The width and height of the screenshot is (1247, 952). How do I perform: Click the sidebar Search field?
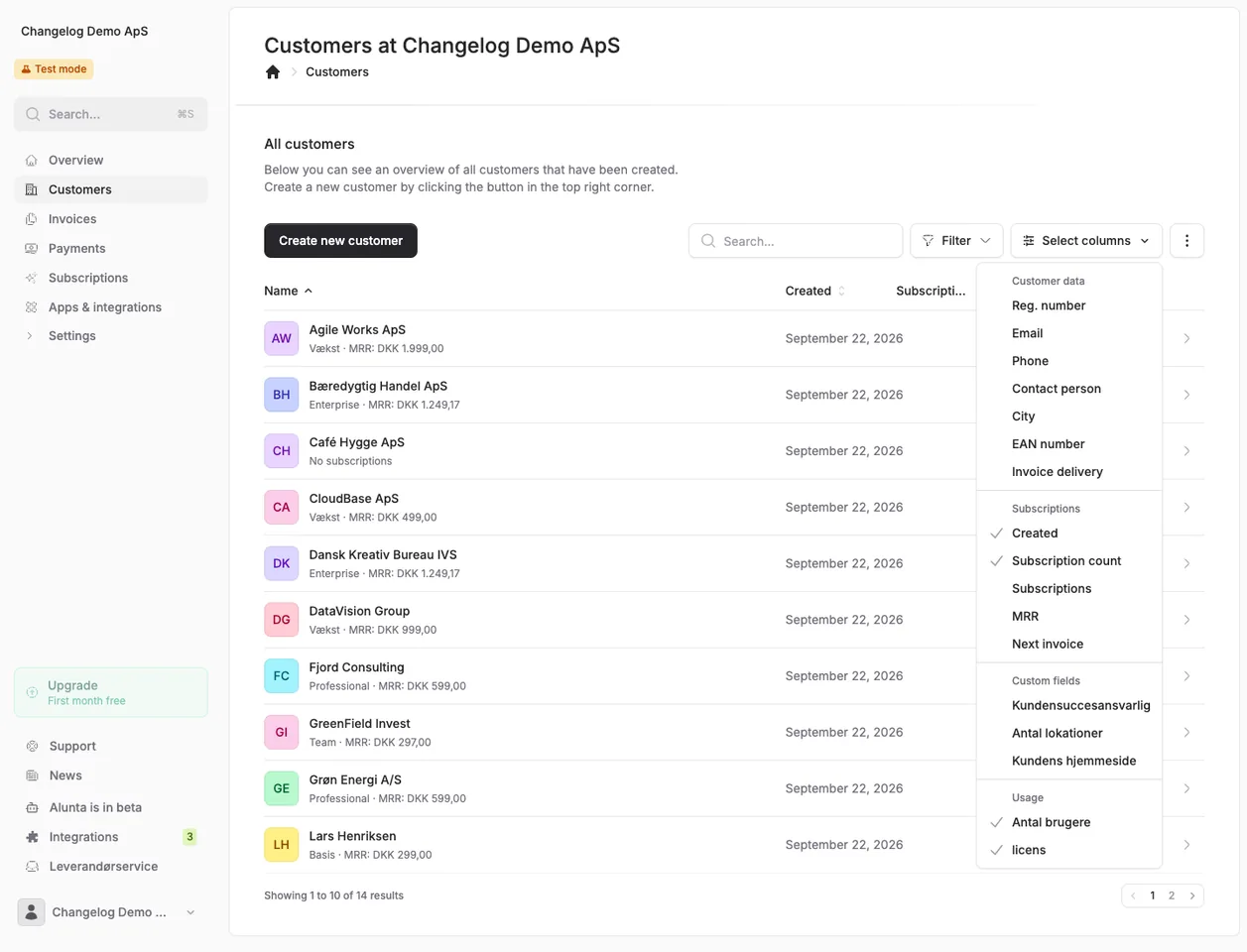[111, 114]
